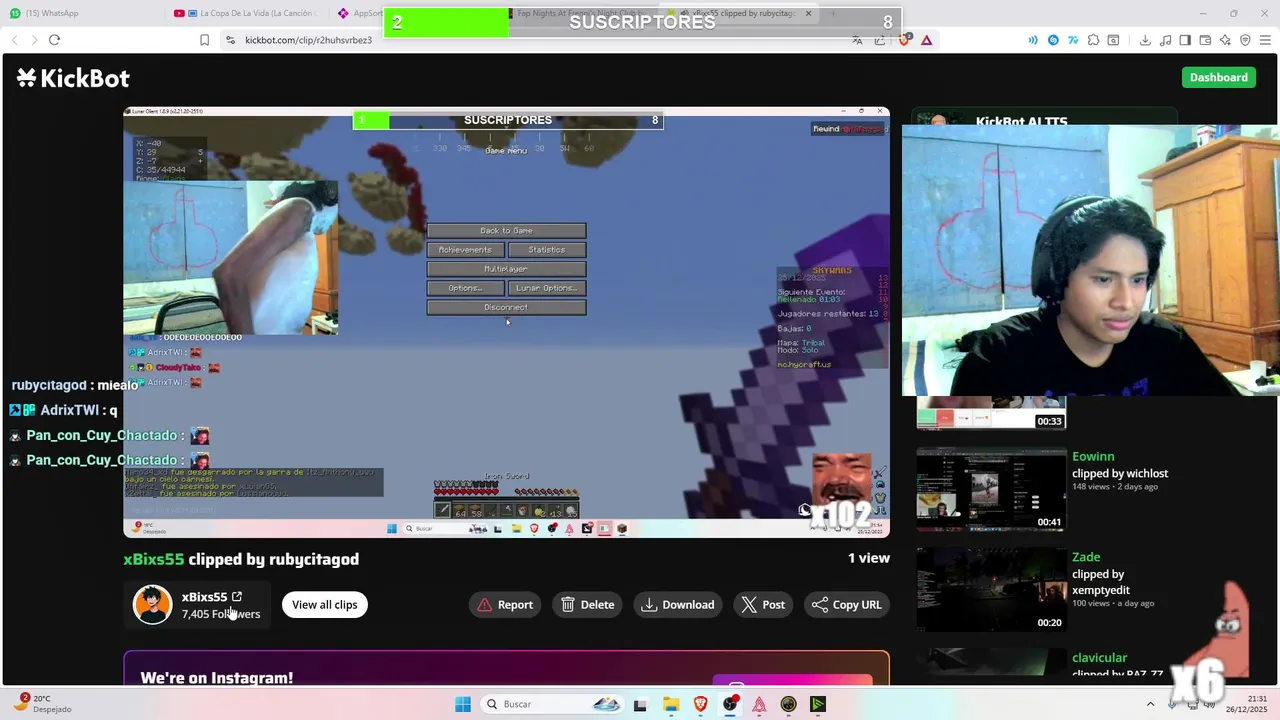Open site settings icon in address bar

click(x=230, y=40)
